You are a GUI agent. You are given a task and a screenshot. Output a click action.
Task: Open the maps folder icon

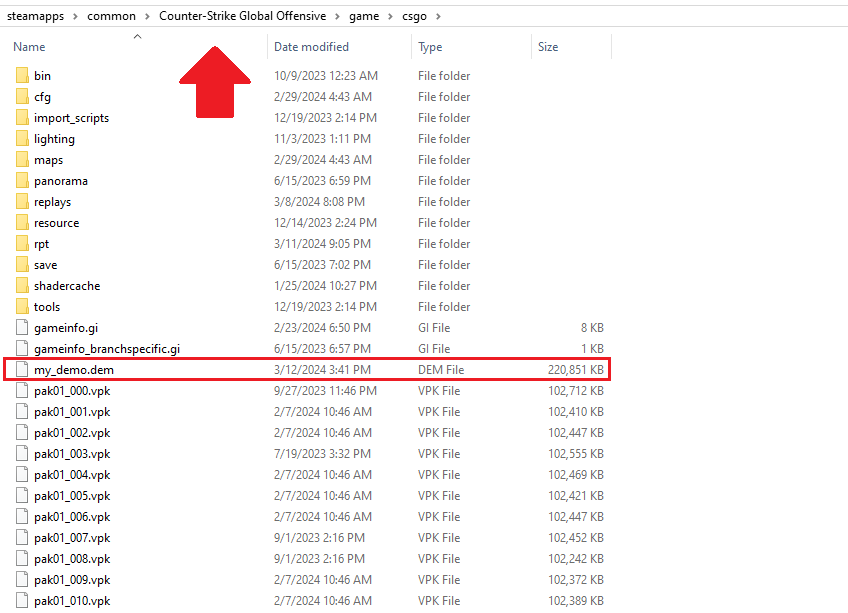point(21,159)
